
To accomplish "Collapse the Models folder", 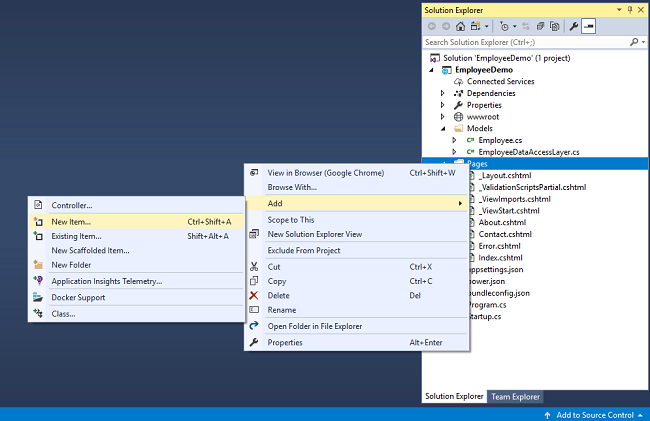I will 443,129.
